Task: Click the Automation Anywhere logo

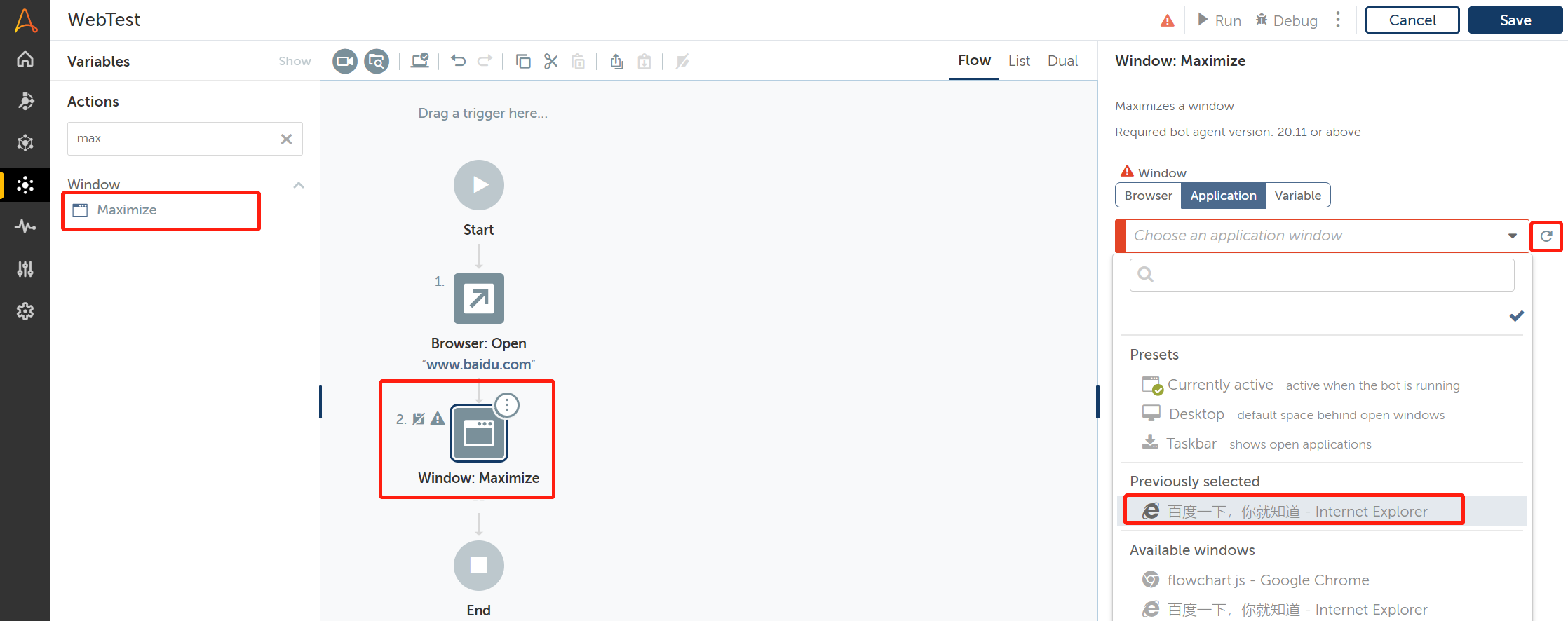Action: [25, 20]
